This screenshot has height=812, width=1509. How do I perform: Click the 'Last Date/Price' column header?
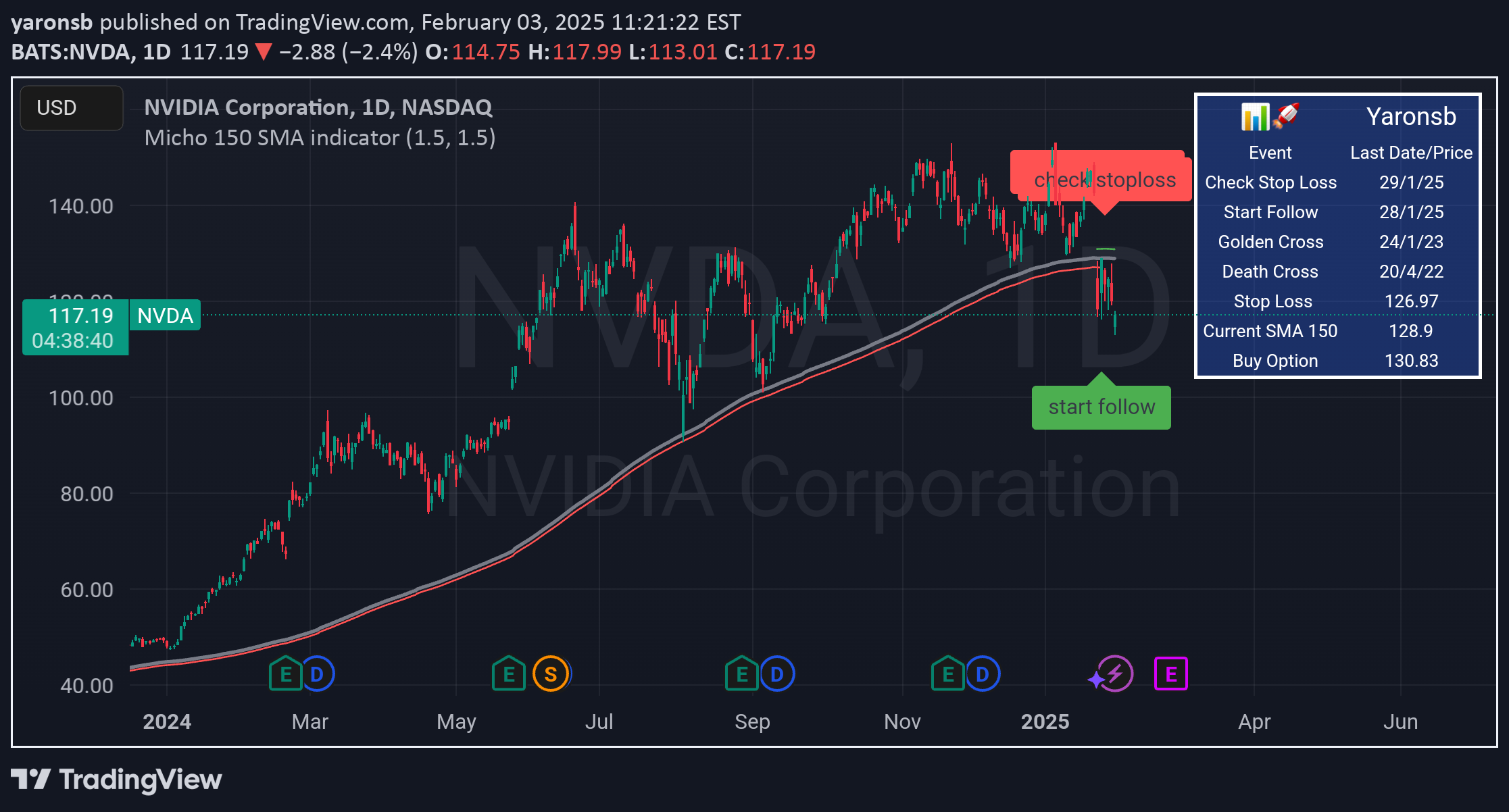(x=1411, y=153)
